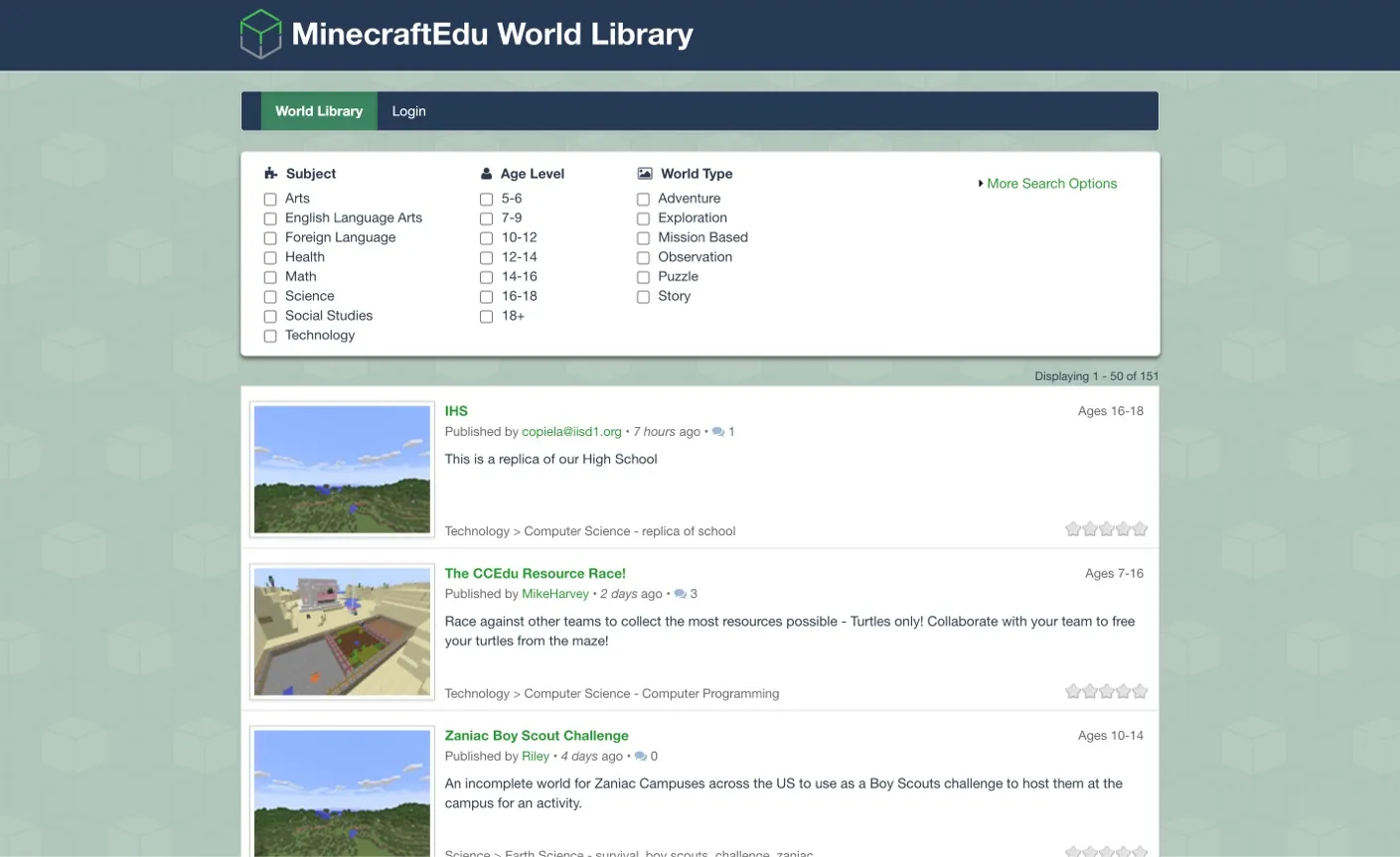Screen dimensions: 1400x857
Task: Click comments icon for CCEdu Resource Race
Action: pos(680,594)
